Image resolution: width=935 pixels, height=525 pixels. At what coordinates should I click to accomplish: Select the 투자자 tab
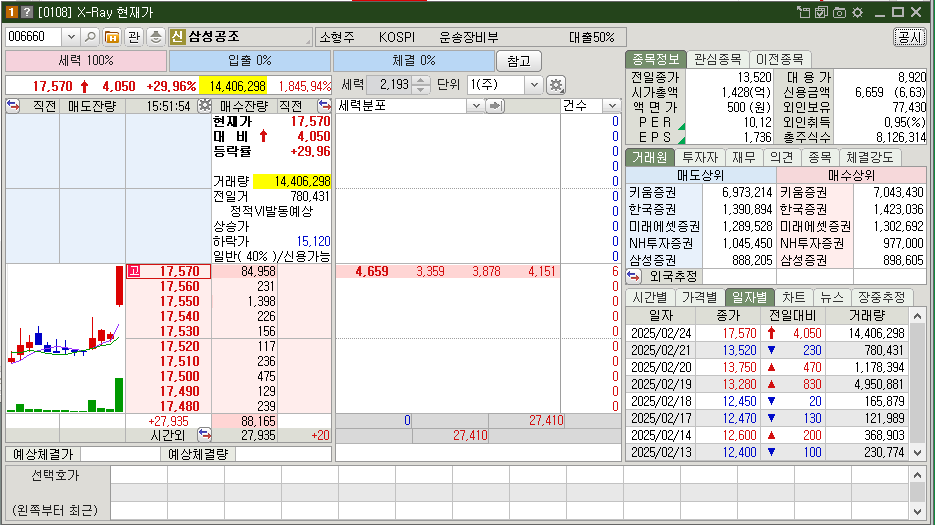[700, 158]
